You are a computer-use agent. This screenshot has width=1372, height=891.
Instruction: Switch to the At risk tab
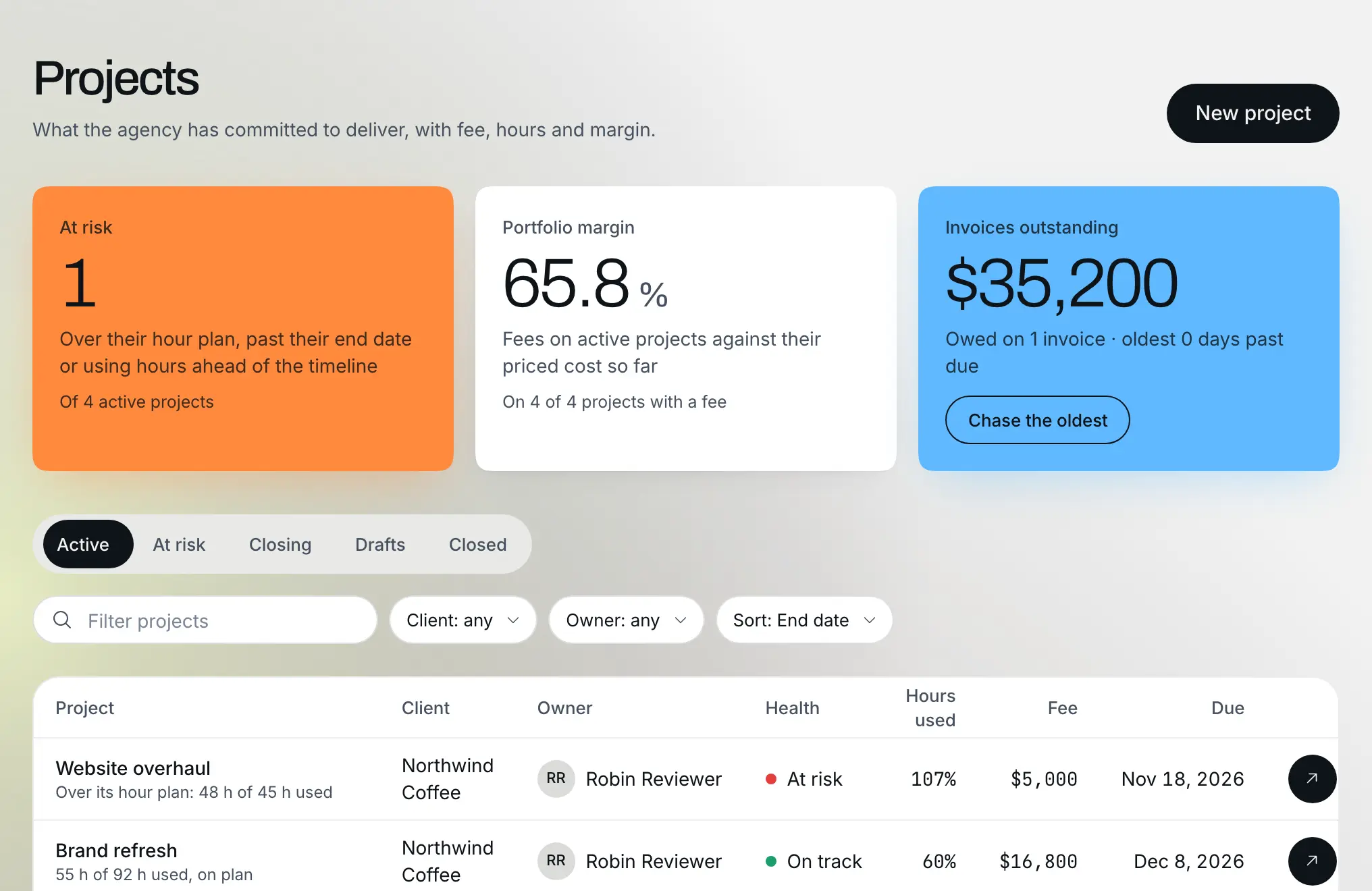pos(179,544)
